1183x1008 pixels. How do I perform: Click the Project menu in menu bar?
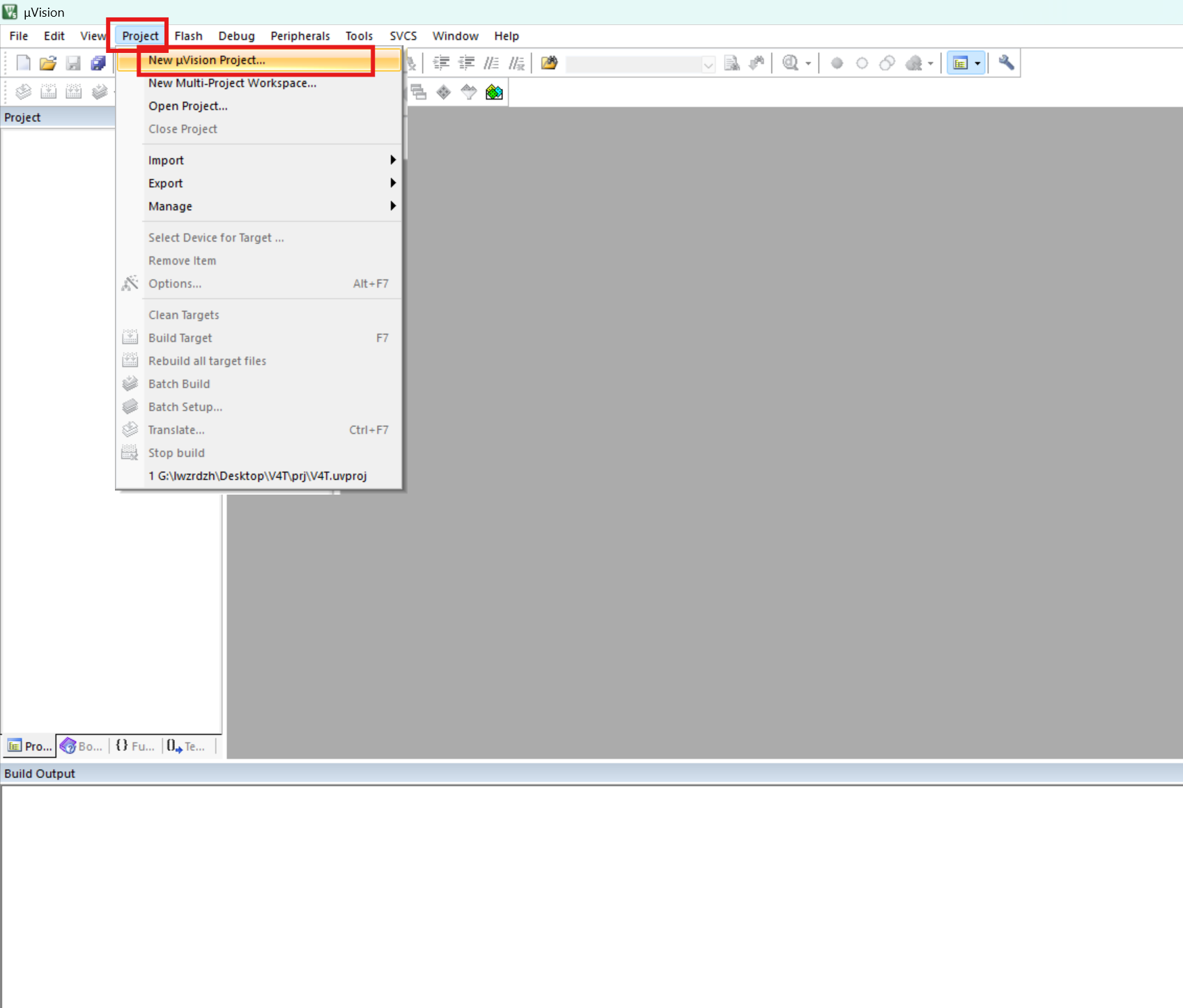(140, 36)
